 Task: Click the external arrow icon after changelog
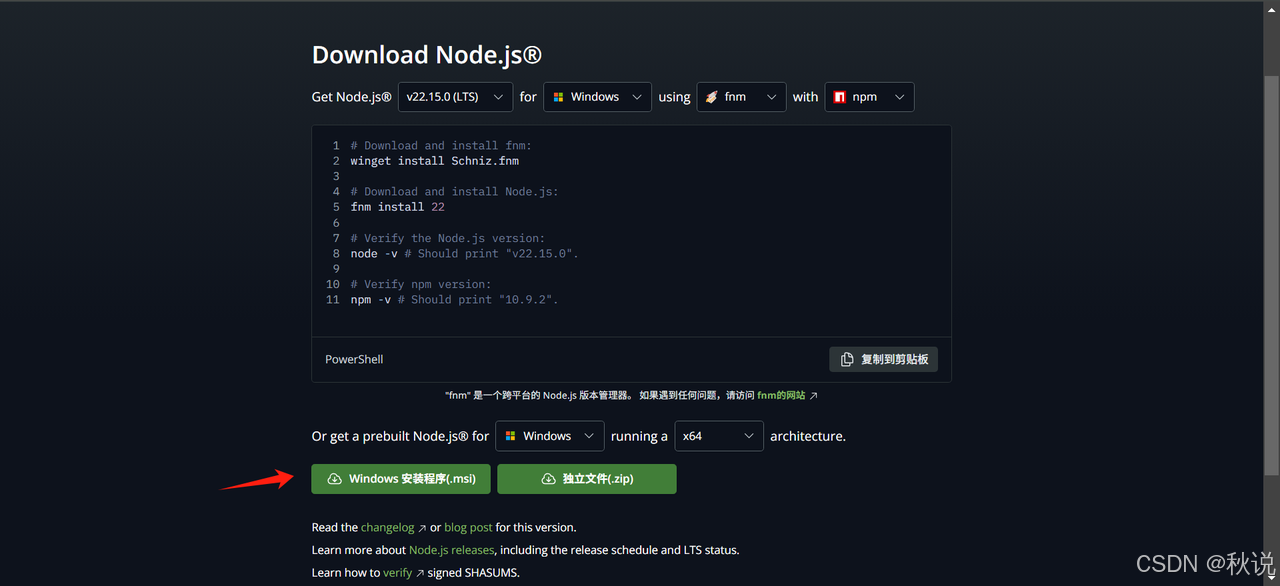tap(422, 528)
